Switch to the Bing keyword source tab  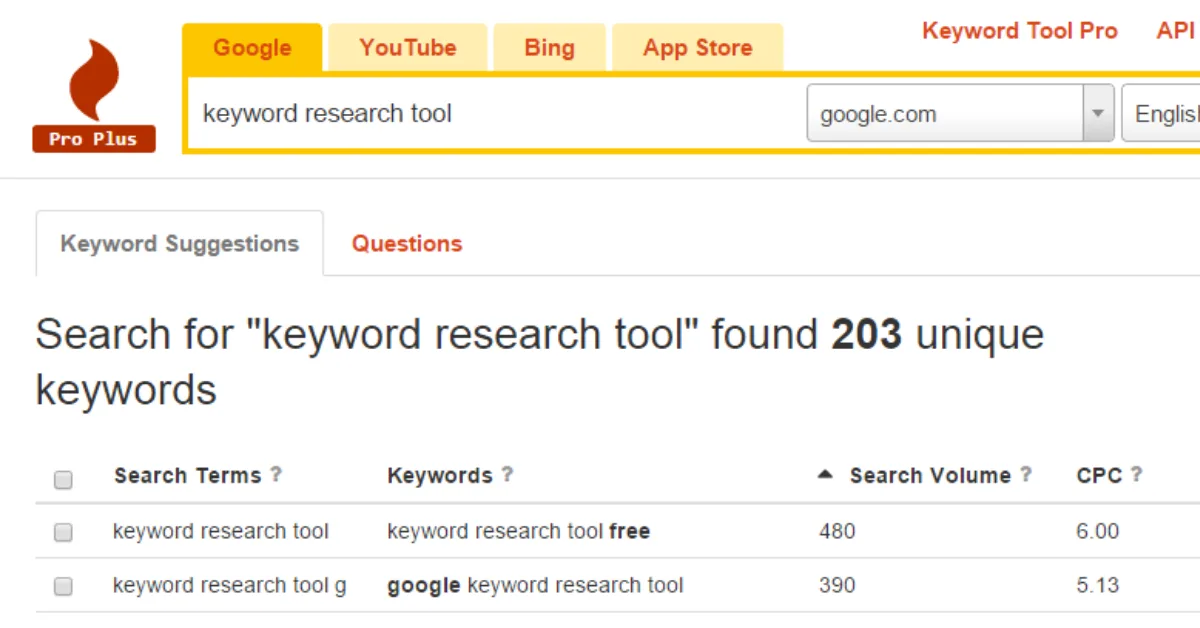549,47
